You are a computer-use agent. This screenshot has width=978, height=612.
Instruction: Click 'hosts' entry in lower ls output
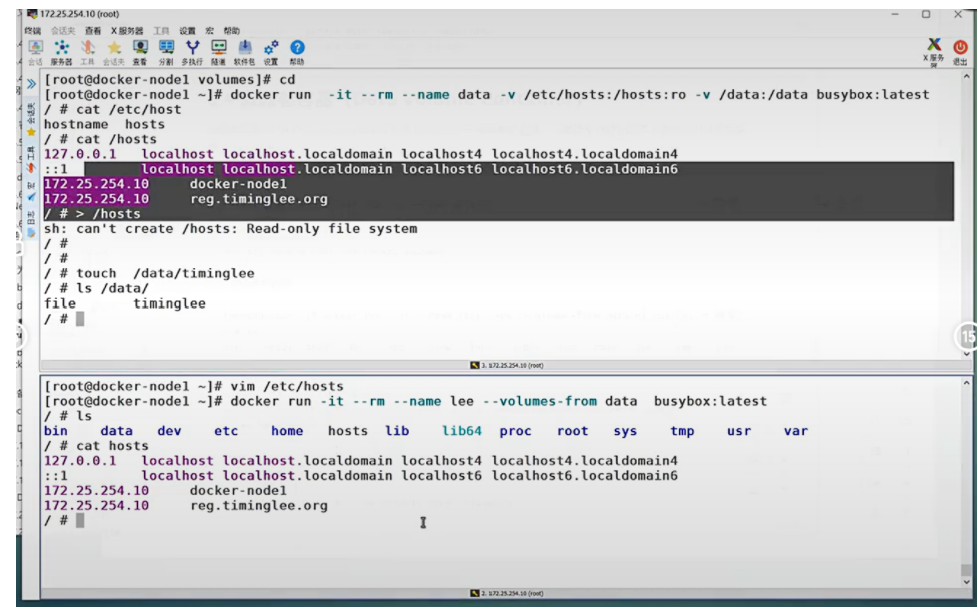347,431
